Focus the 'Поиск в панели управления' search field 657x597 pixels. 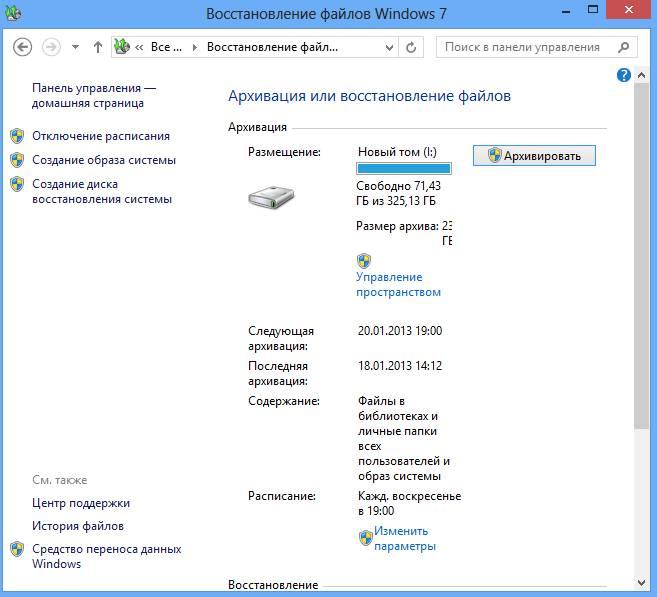(x=526, y=47)
